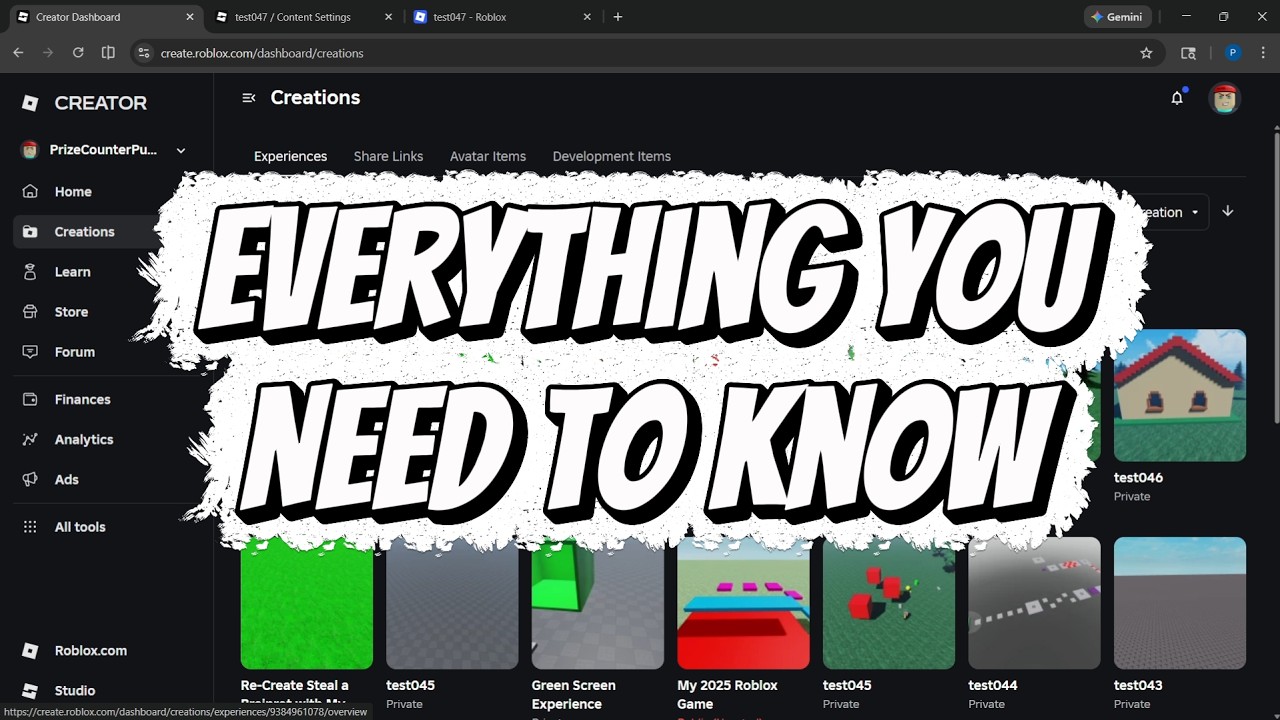1280x720 pixels.
Task: Open the Chrome profile P menu
Action: (x=1232, y=53)
